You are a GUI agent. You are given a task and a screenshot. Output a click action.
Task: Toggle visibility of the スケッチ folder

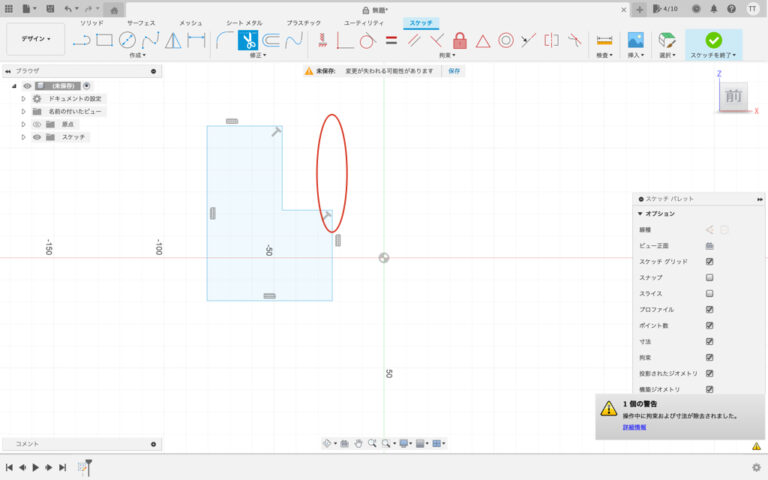click(x=37, y=137)
